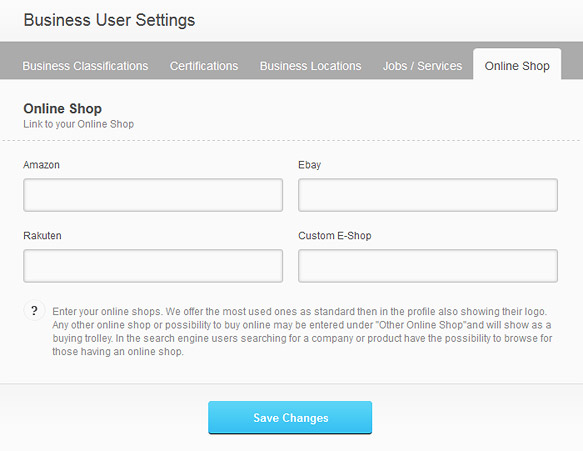Click into the Ebay link input box
Viewport: 583px width, 451px height.
pos(428,195)
